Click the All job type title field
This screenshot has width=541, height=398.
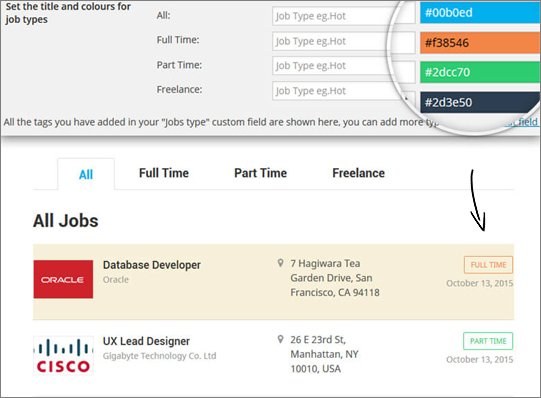343,16
